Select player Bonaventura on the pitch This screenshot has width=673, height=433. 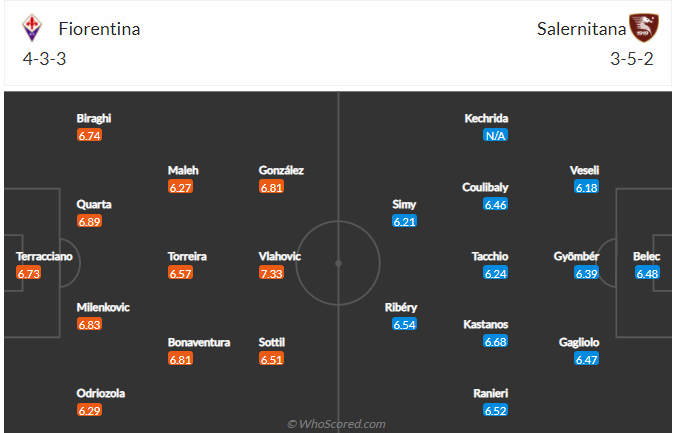[199, 342]
